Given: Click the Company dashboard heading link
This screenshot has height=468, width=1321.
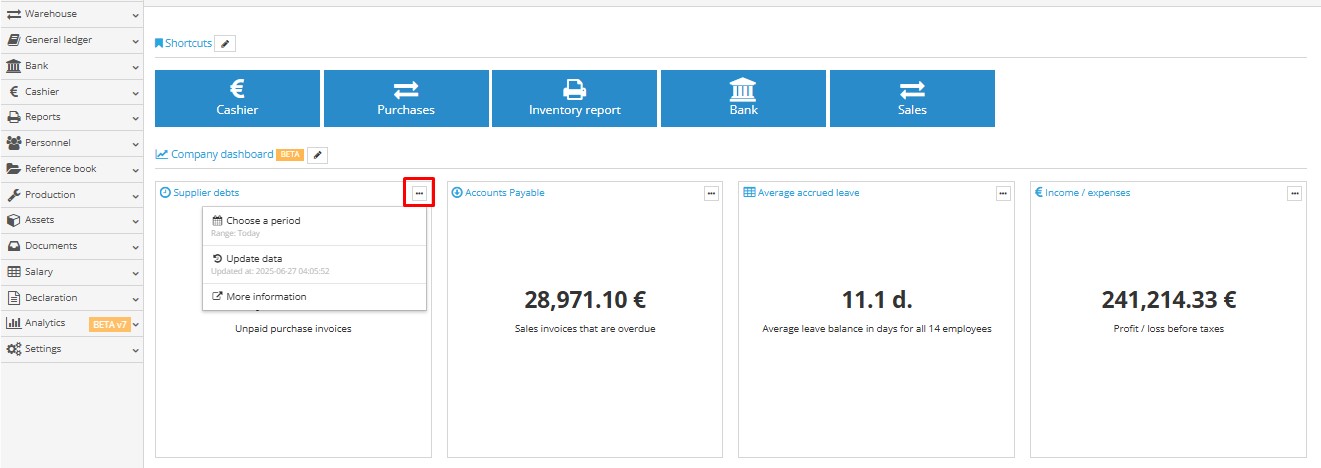Looking at the screenshot, I should pyautogui.click(x=221, y=155).
